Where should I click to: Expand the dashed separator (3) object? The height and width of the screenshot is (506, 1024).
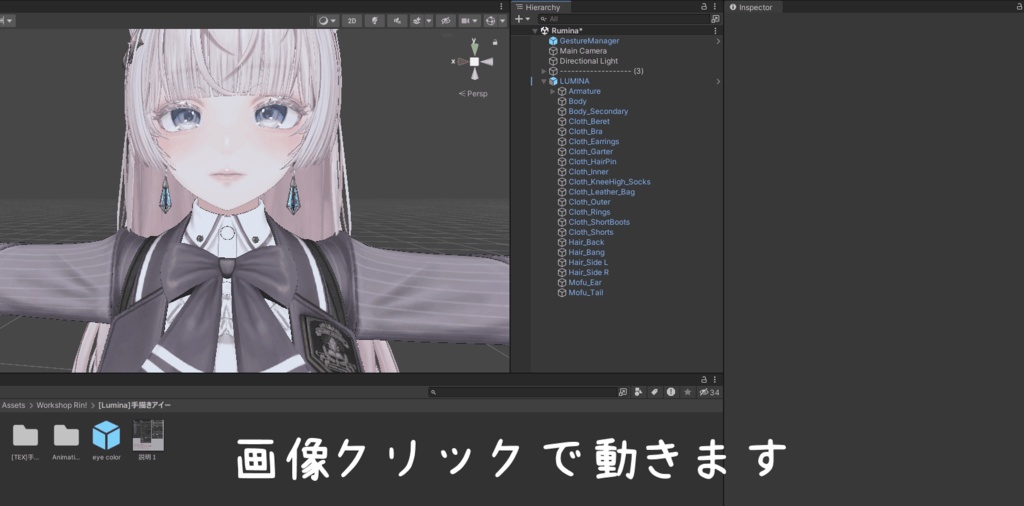point(544,71)
